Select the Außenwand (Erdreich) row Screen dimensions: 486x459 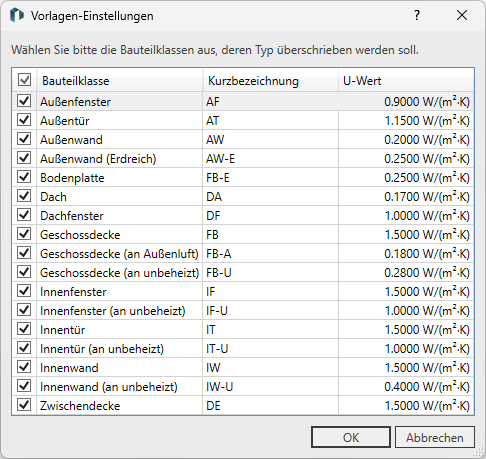[x=243, y=159]
